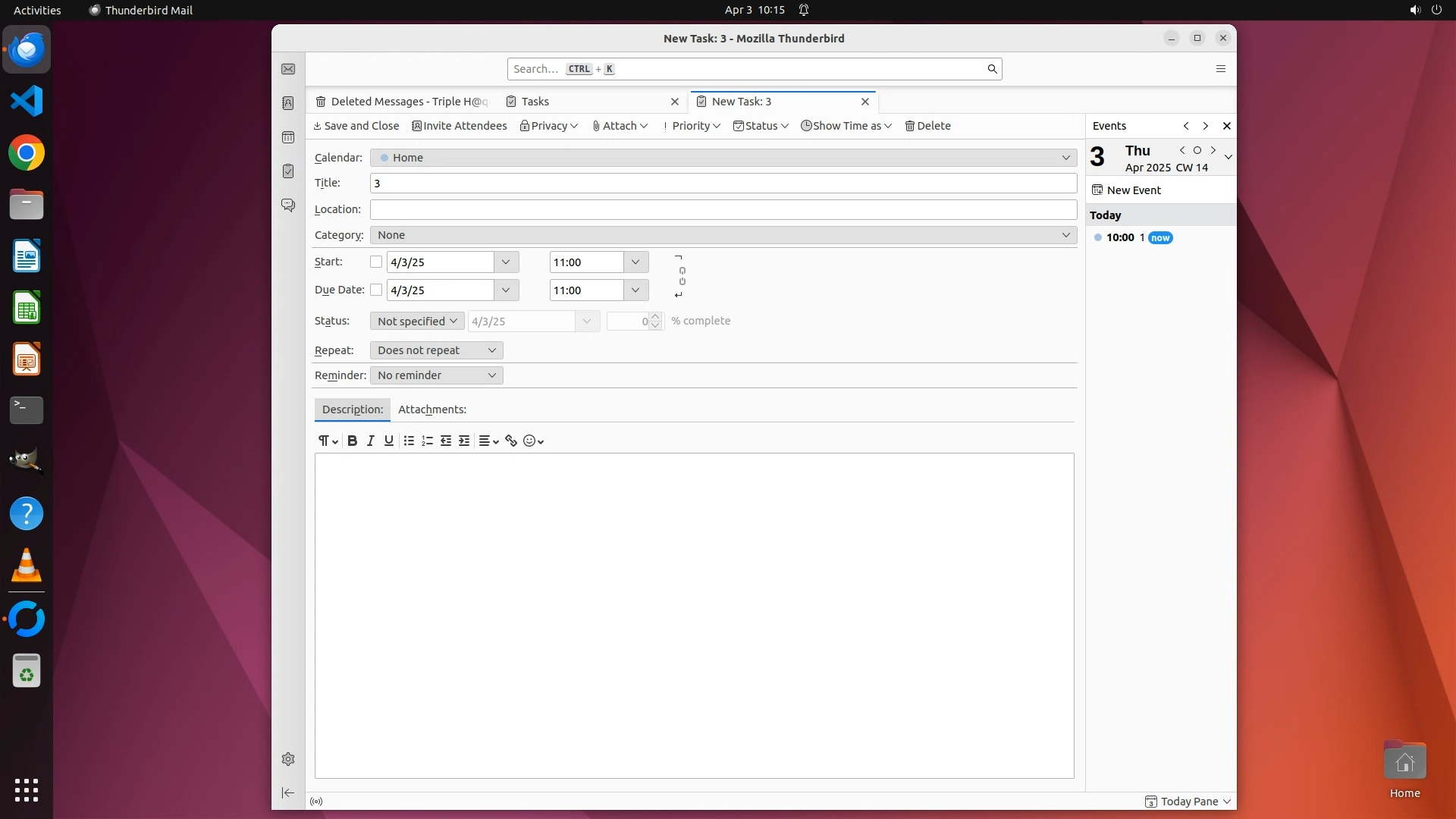Apply bulleted list in description toolbar
This screenshot has height=819, width=1456.
(409, 441)
